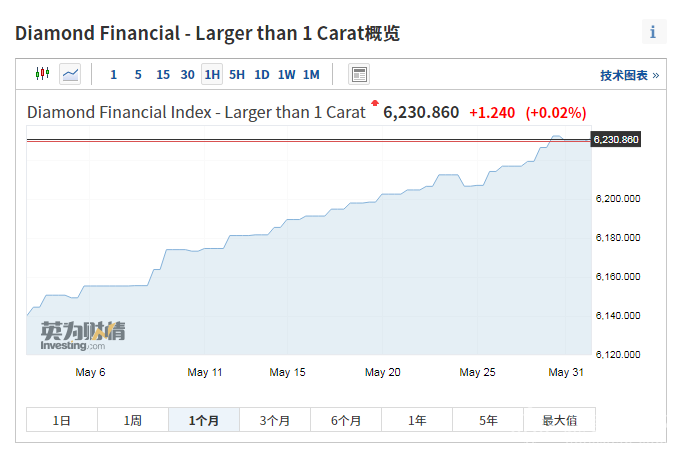The width and height of the screenshot is (681, 456).
Task: Open the news panel icon in chart toolbar
Action: [x=359, y=74]
